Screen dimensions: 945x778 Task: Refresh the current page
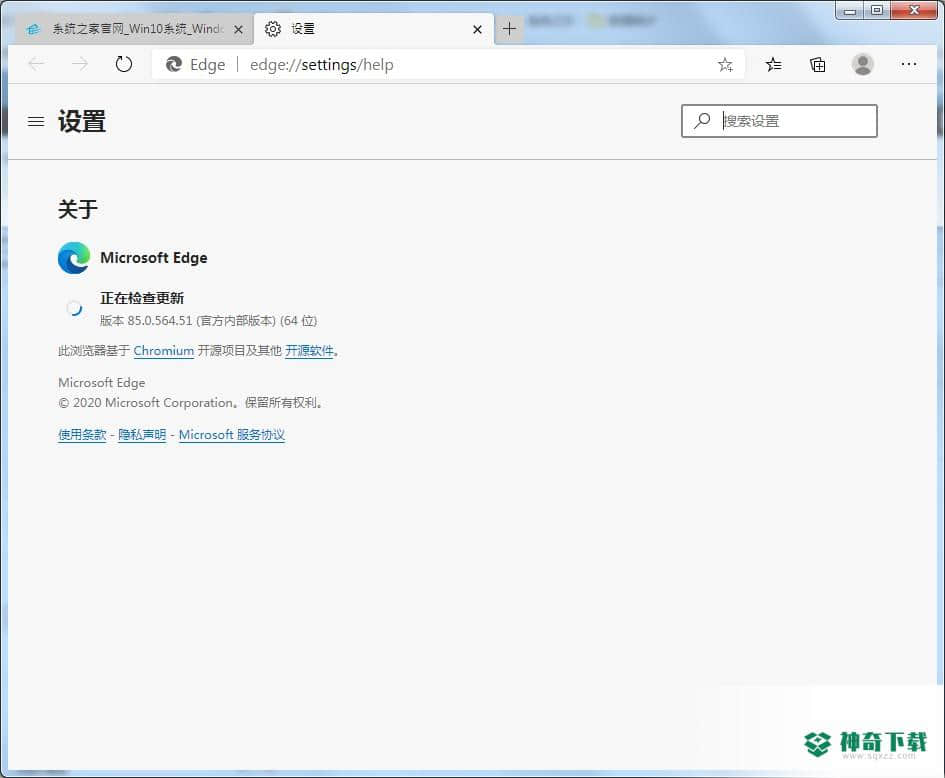(x=124, y=64)
